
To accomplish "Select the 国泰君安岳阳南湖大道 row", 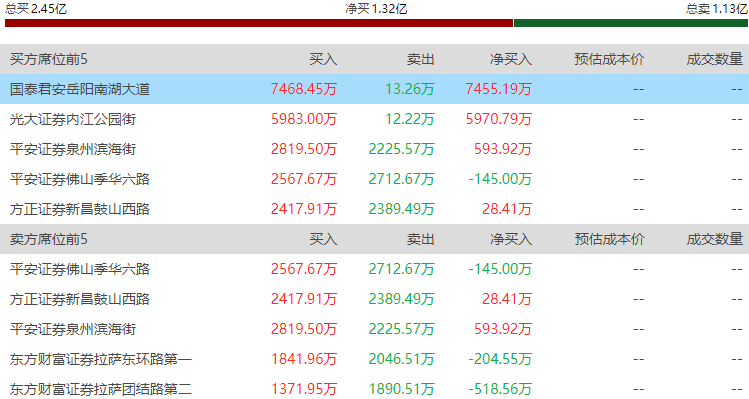I will pos(374,89).
